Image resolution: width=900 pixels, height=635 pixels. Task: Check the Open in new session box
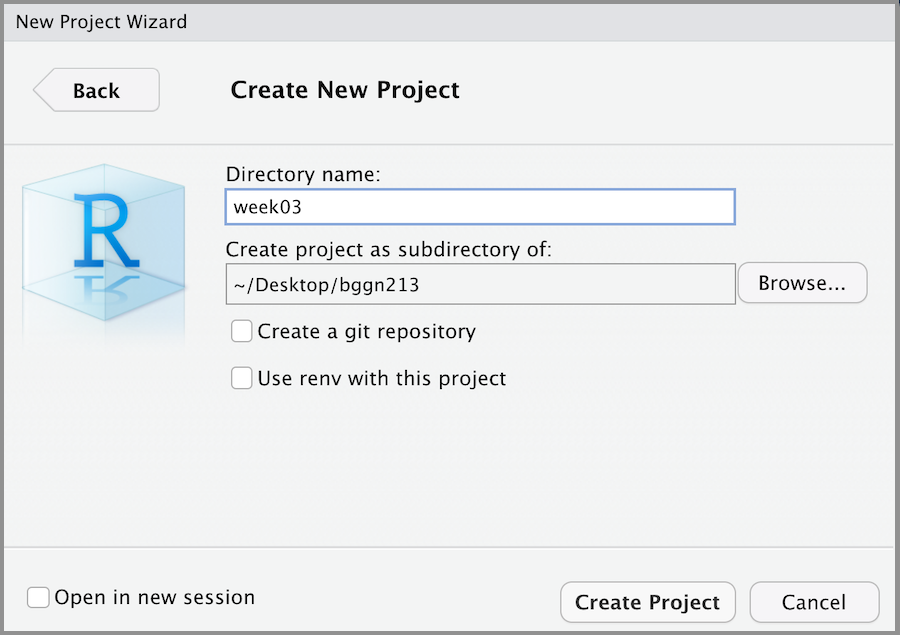(38, 598)
